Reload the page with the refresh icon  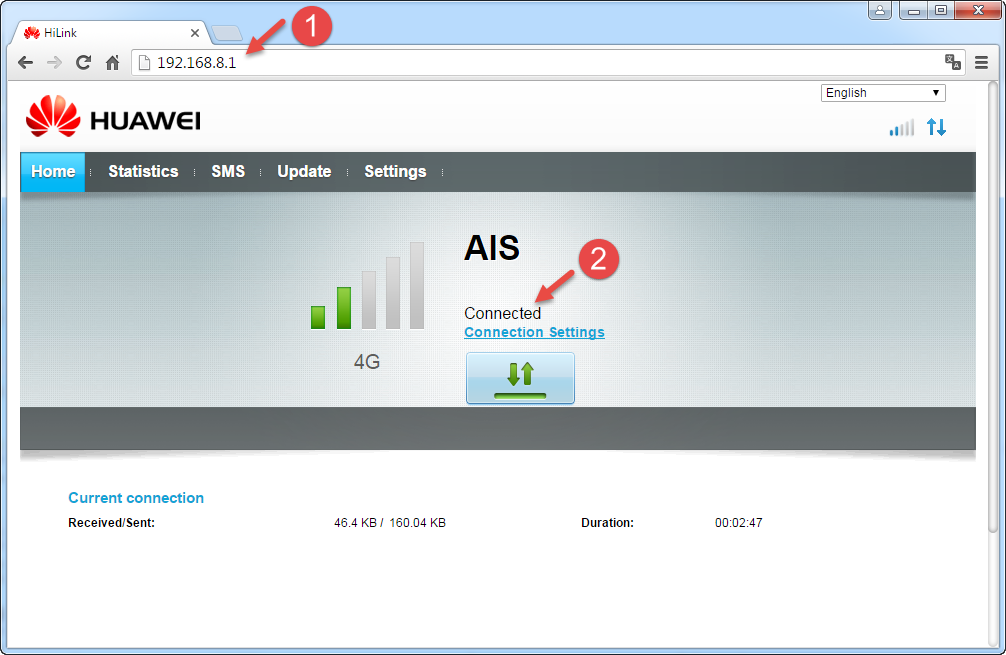[83, 62]
